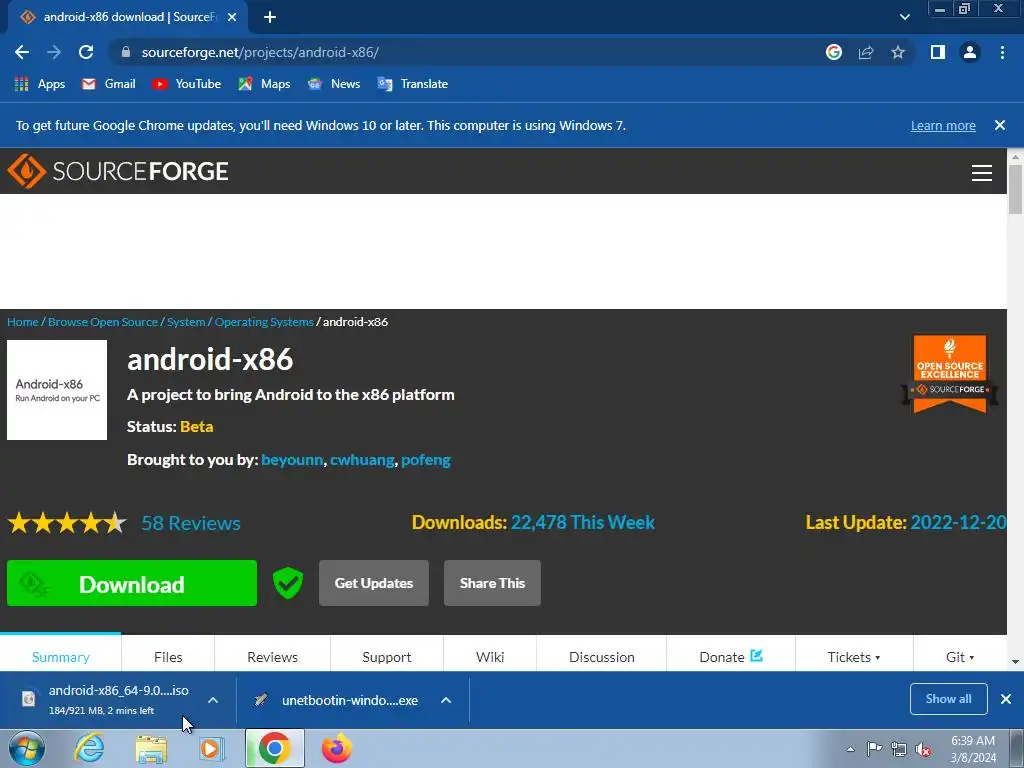This screenshot has height=768, width=1024.
Task: Share this page via share icon
Action: click(866, 52)
